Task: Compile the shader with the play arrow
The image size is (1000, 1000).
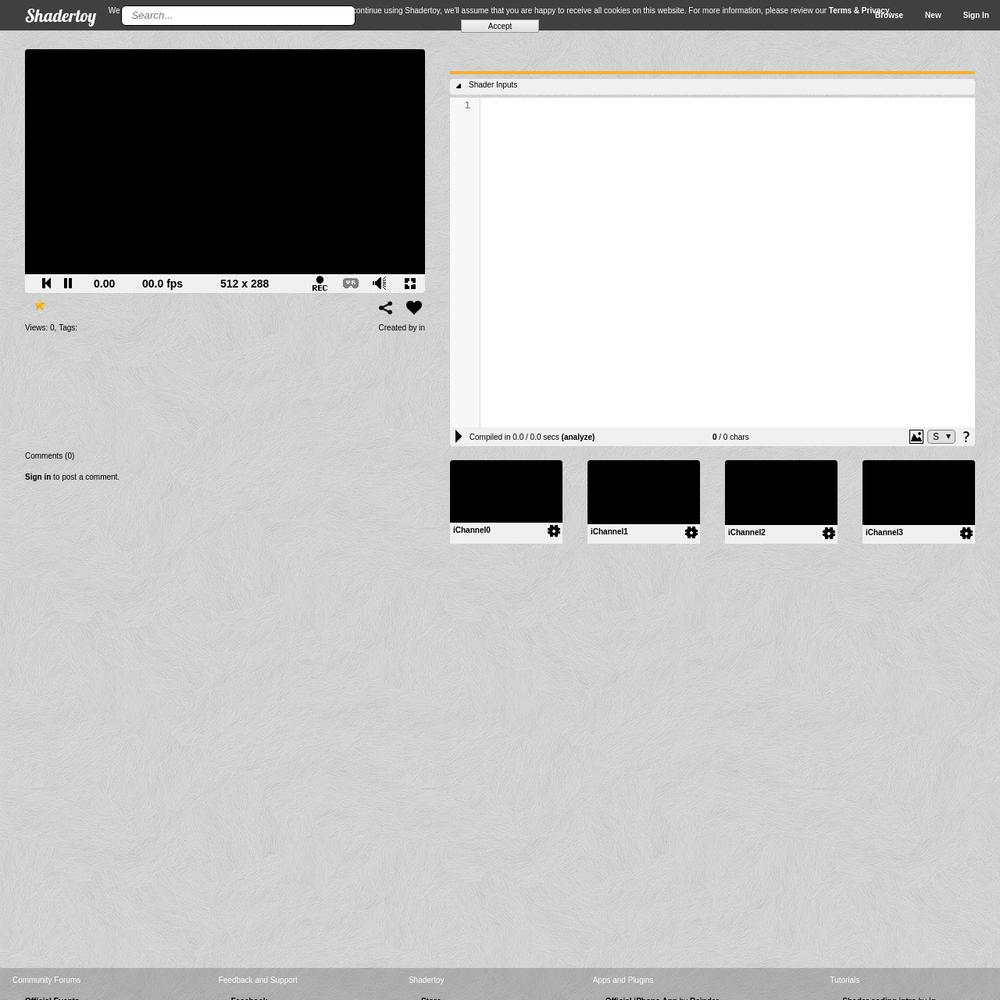Action: [458, 437]
